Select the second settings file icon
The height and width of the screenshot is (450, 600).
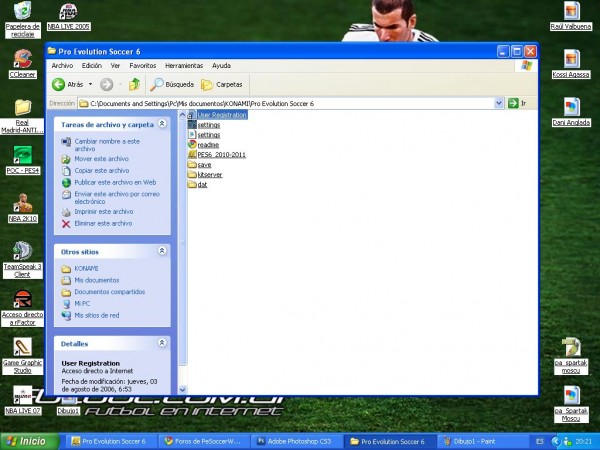192,135
